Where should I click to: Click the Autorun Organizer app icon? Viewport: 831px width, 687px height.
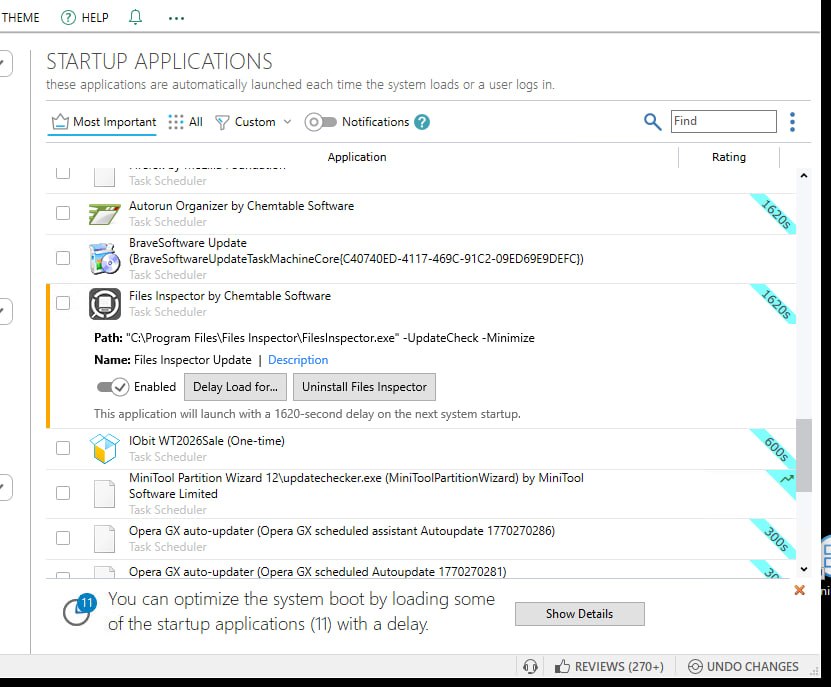click(x=104, y=214)
